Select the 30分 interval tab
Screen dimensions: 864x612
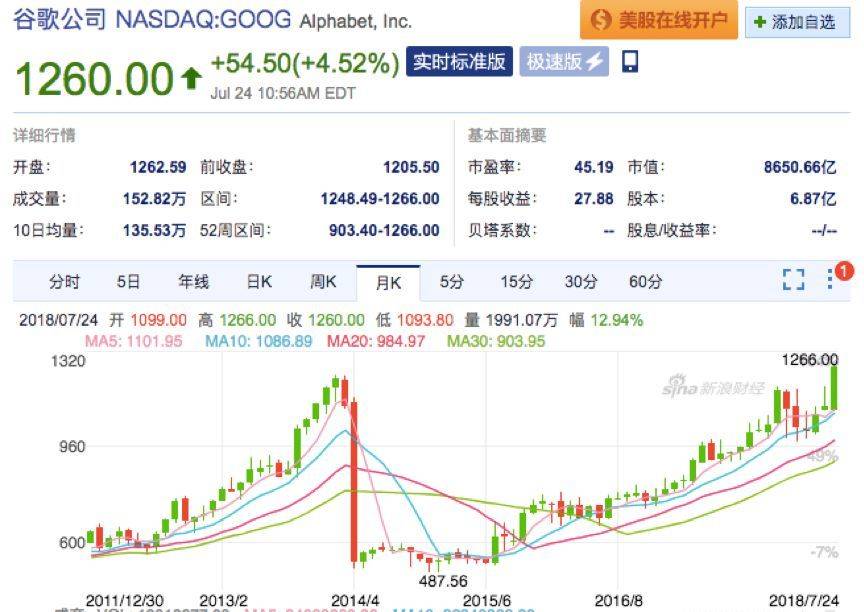pyautogui.click(x=581, y=281)
